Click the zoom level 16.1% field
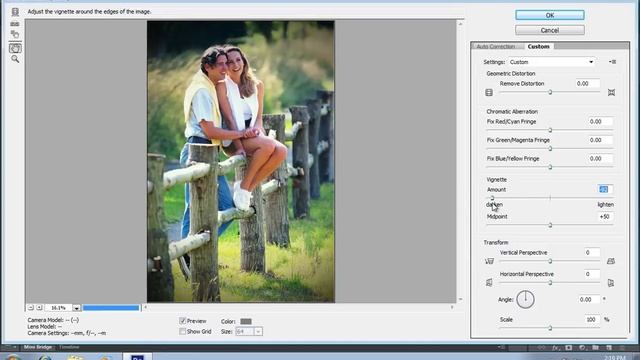 58,308
